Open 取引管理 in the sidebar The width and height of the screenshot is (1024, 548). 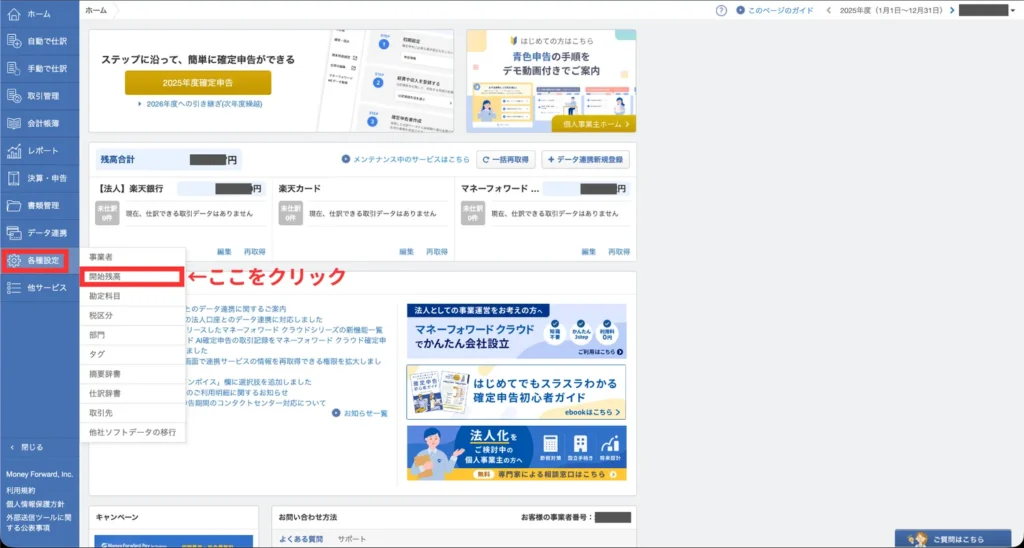click(x=39, y=96)
